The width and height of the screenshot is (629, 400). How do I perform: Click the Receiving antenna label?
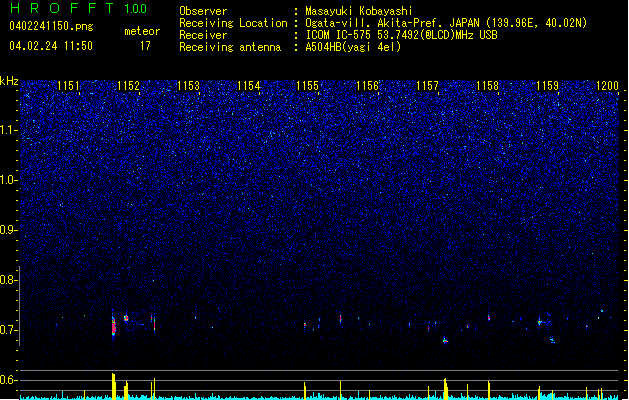230,47
